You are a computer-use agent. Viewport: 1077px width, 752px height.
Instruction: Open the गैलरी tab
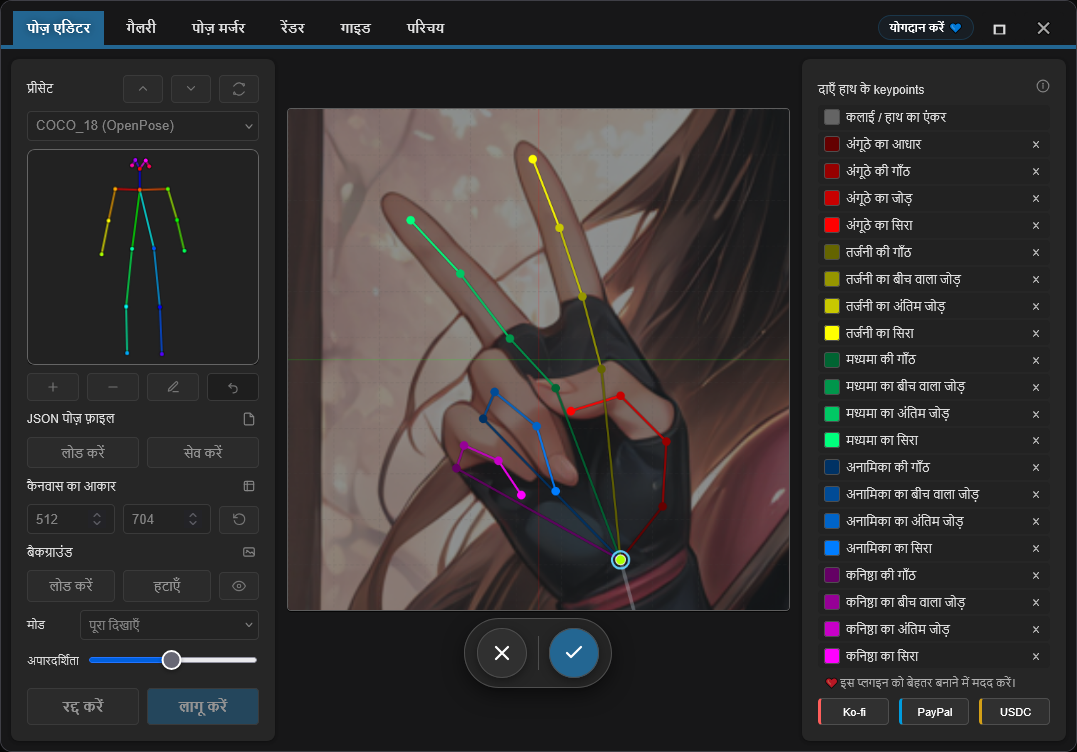[x=141, y=28]
